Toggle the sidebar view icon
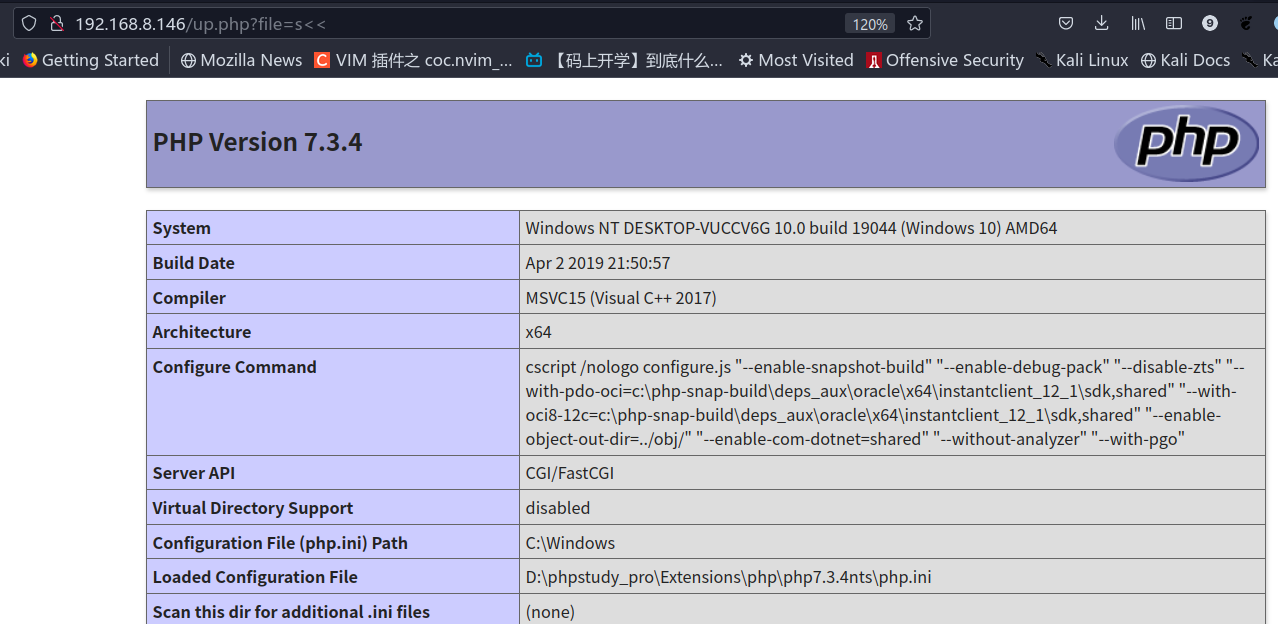Viewport: 1278px width, 624px height. 1174,23
